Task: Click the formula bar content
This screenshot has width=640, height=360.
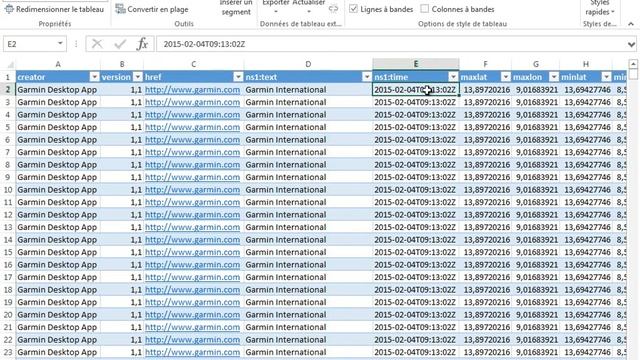Action: pos(392,44)
